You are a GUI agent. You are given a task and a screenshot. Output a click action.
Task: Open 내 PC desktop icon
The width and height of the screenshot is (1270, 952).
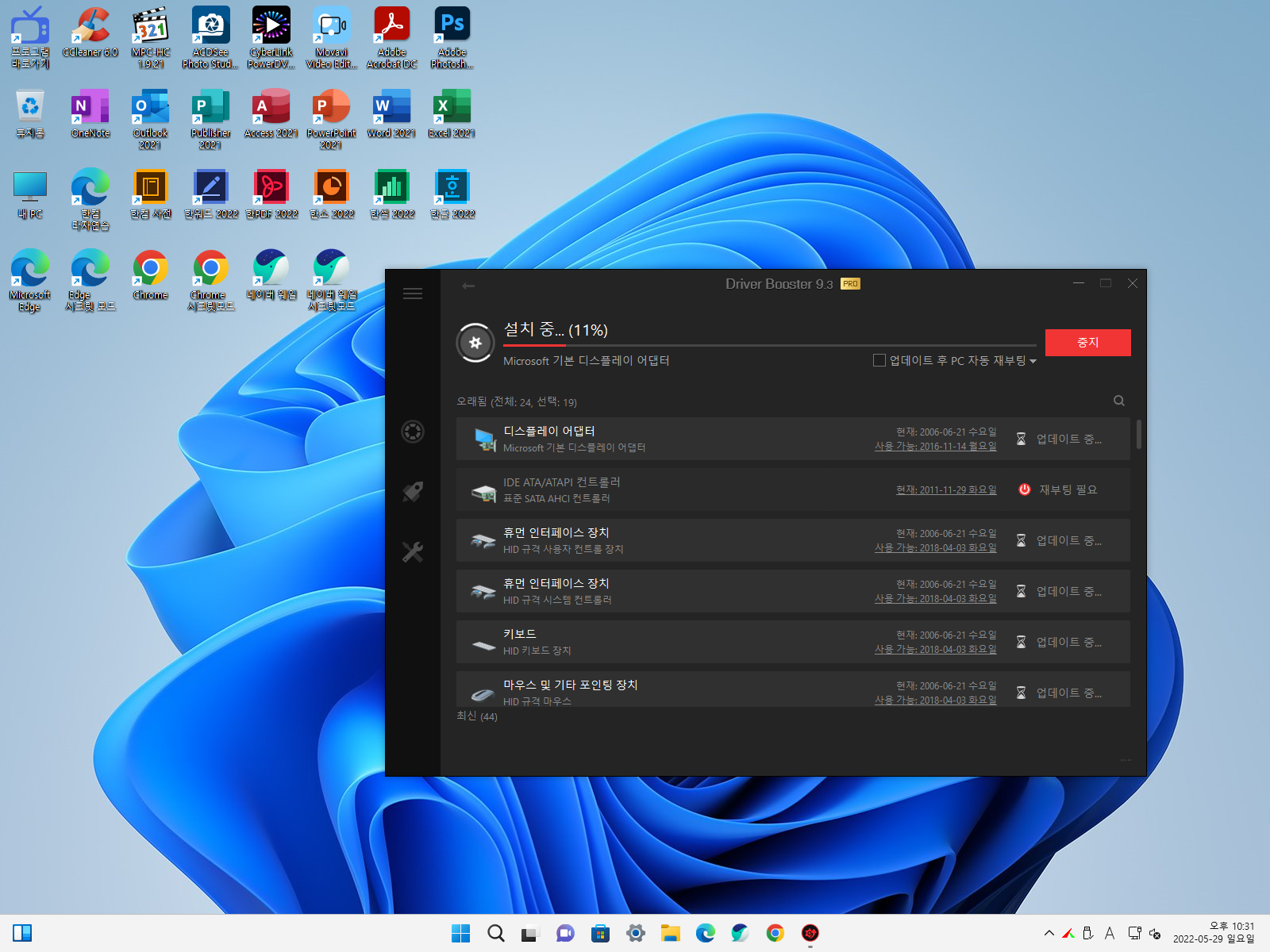[30, 194]
